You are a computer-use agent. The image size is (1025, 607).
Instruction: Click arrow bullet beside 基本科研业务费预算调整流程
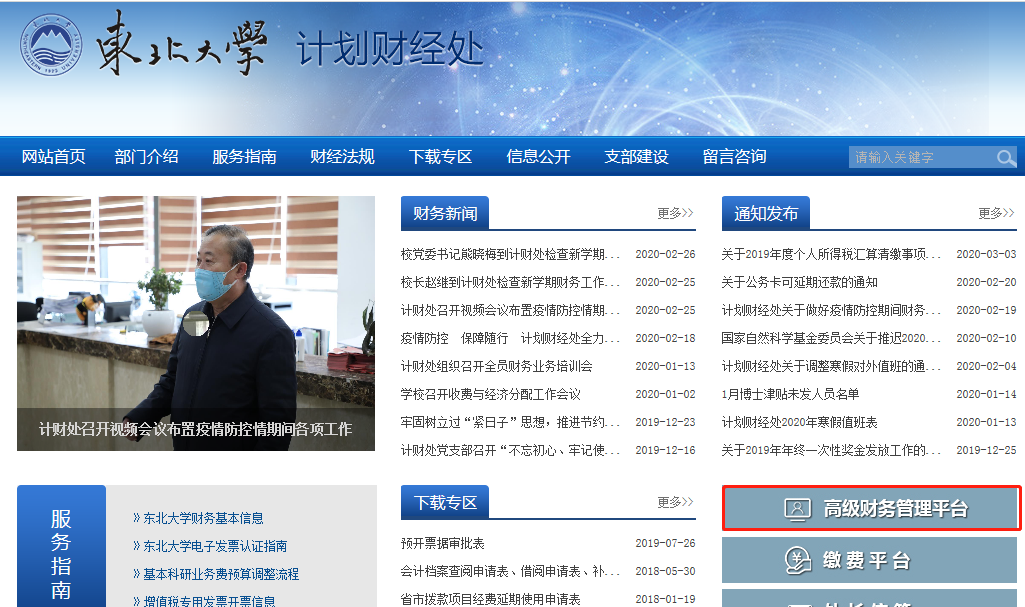tap(136, 574)
